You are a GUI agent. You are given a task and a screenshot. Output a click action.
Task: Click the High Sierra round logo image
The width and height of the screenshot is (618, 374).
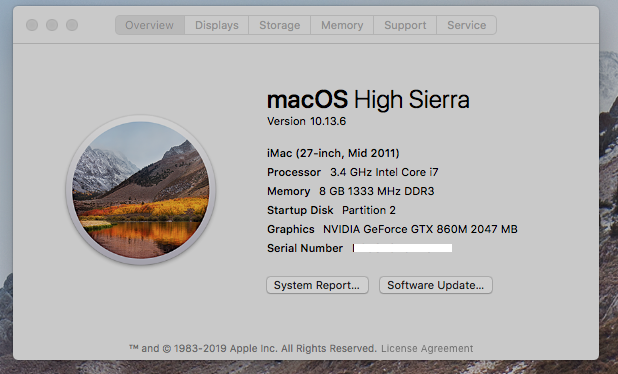pos(141,190)
